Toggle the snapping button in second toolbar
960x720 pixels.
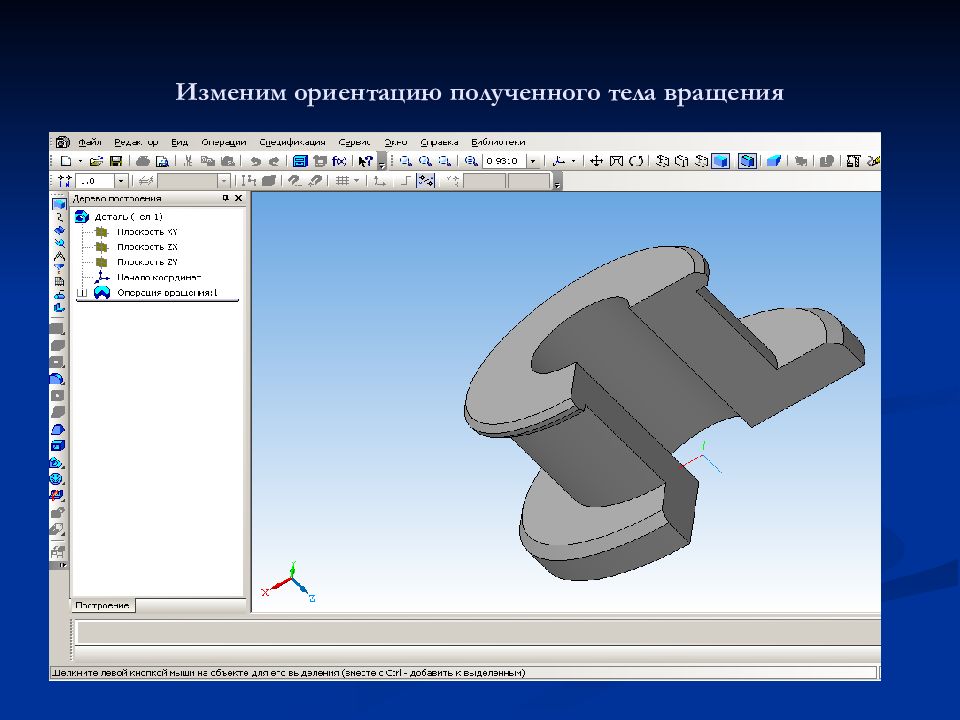tap(426, 181)
